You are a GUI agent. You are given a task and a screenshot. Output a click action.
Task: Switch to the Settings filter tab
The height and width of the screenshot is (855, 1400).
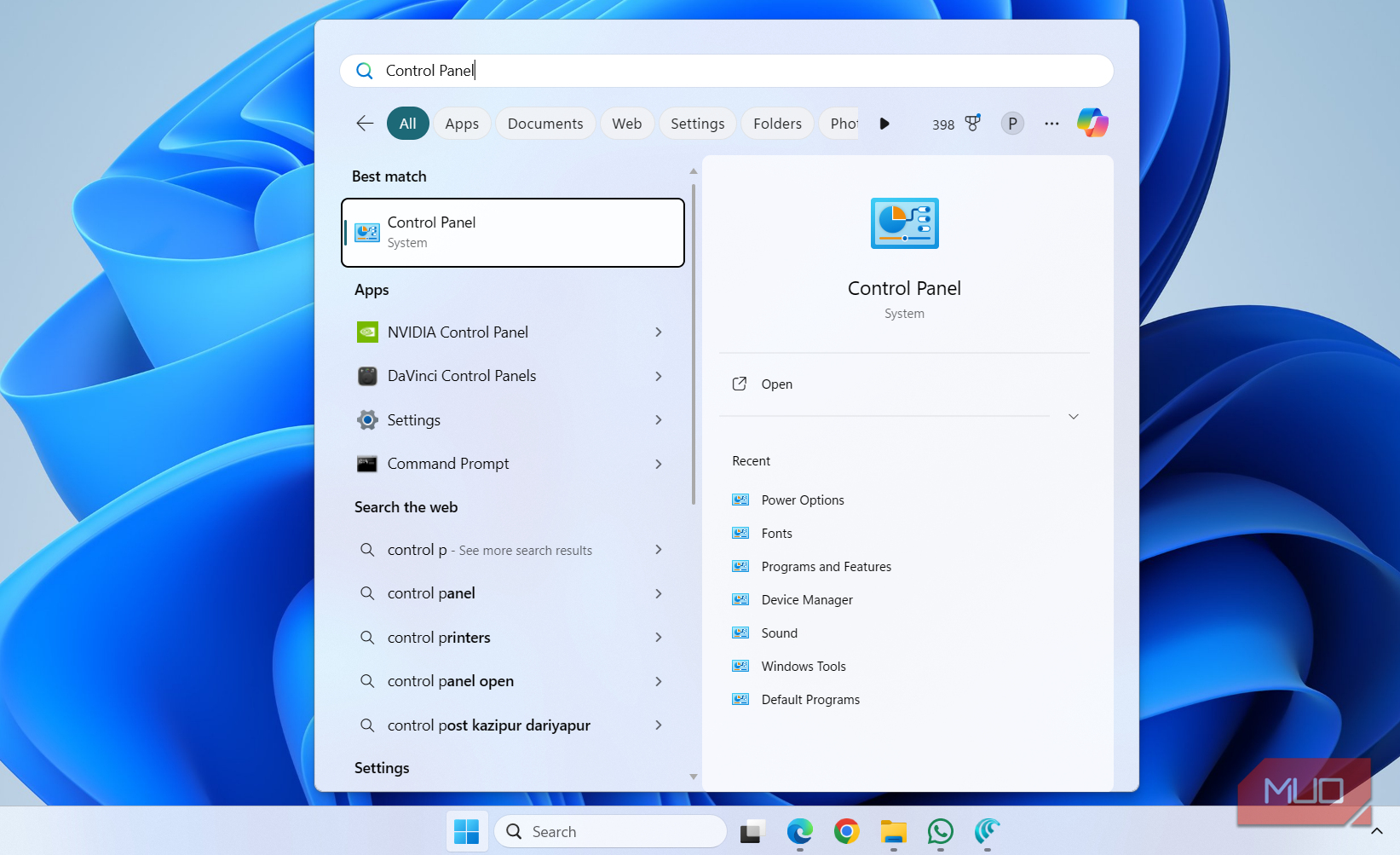698,124
